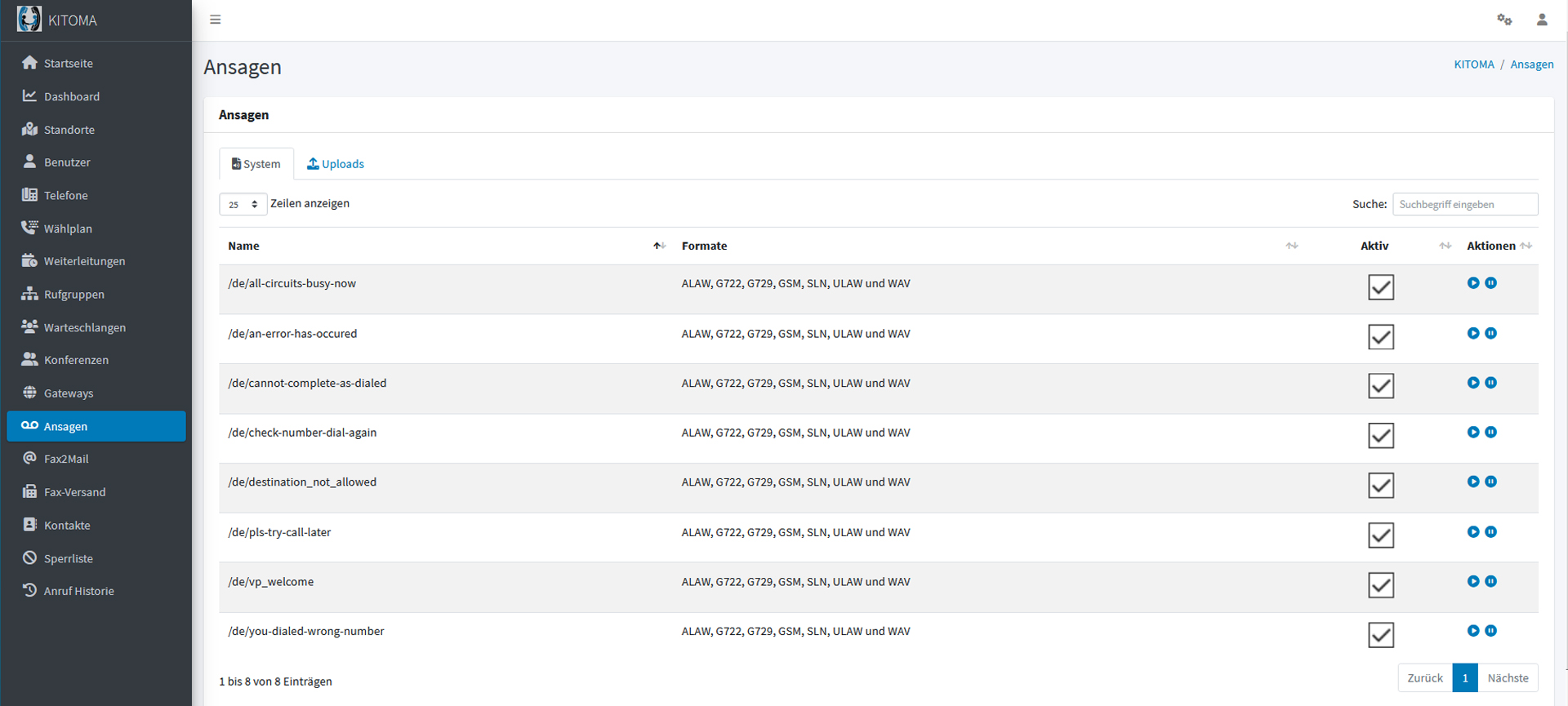Click the KITOMA breadcrumb link

click(1474, 64)
